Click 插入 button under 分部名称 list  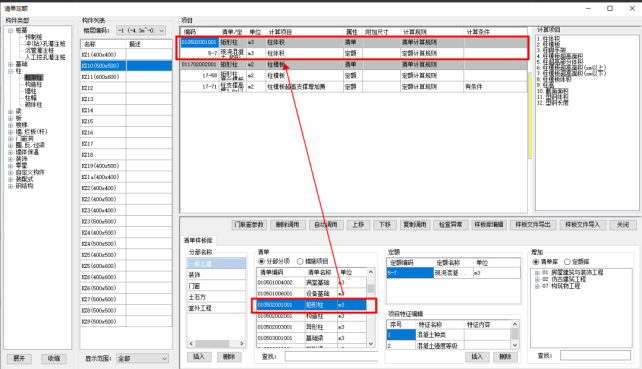coord(199,357)
